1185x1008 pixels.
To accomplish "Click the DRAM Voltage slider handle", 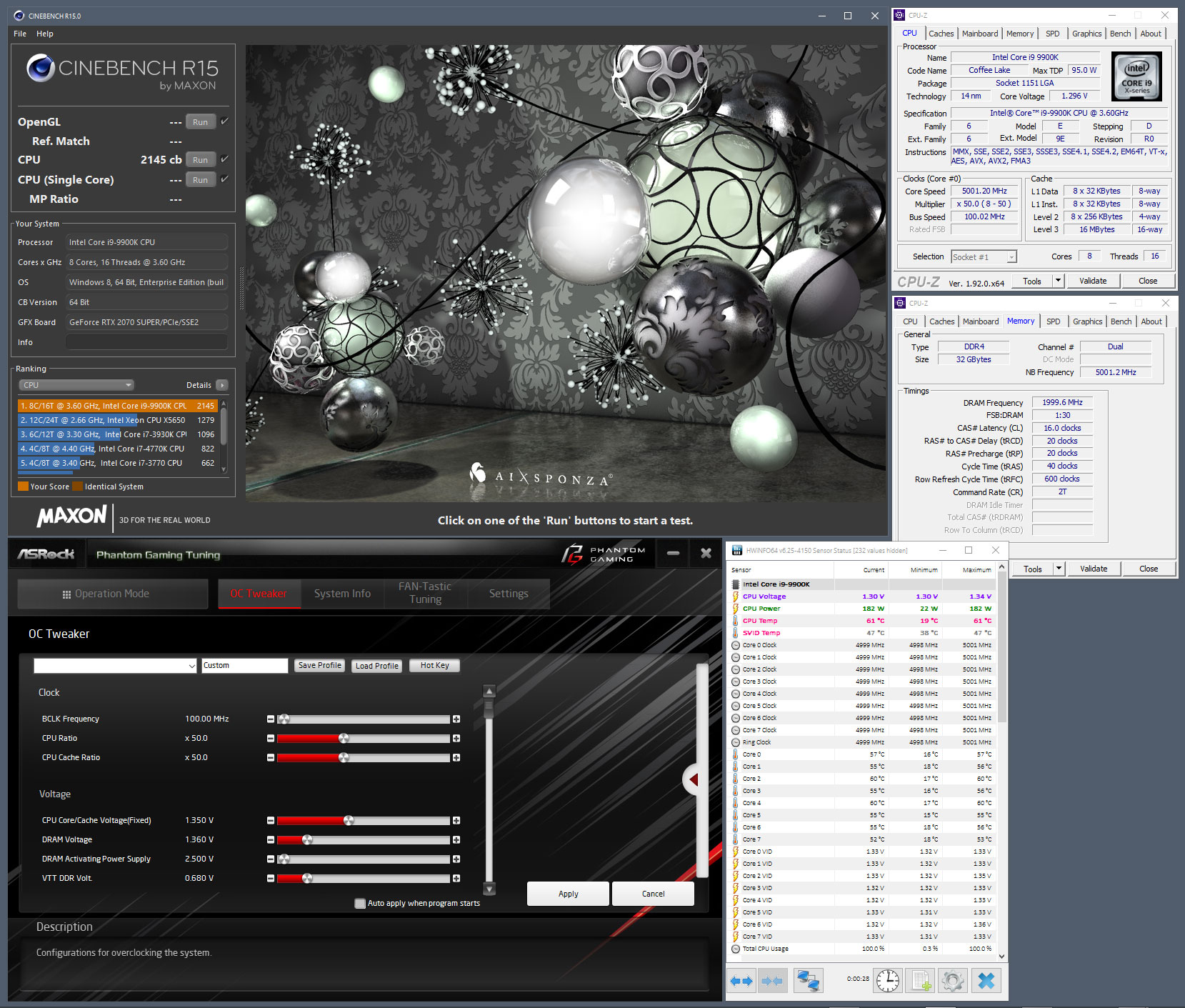I will click(307, 839).
